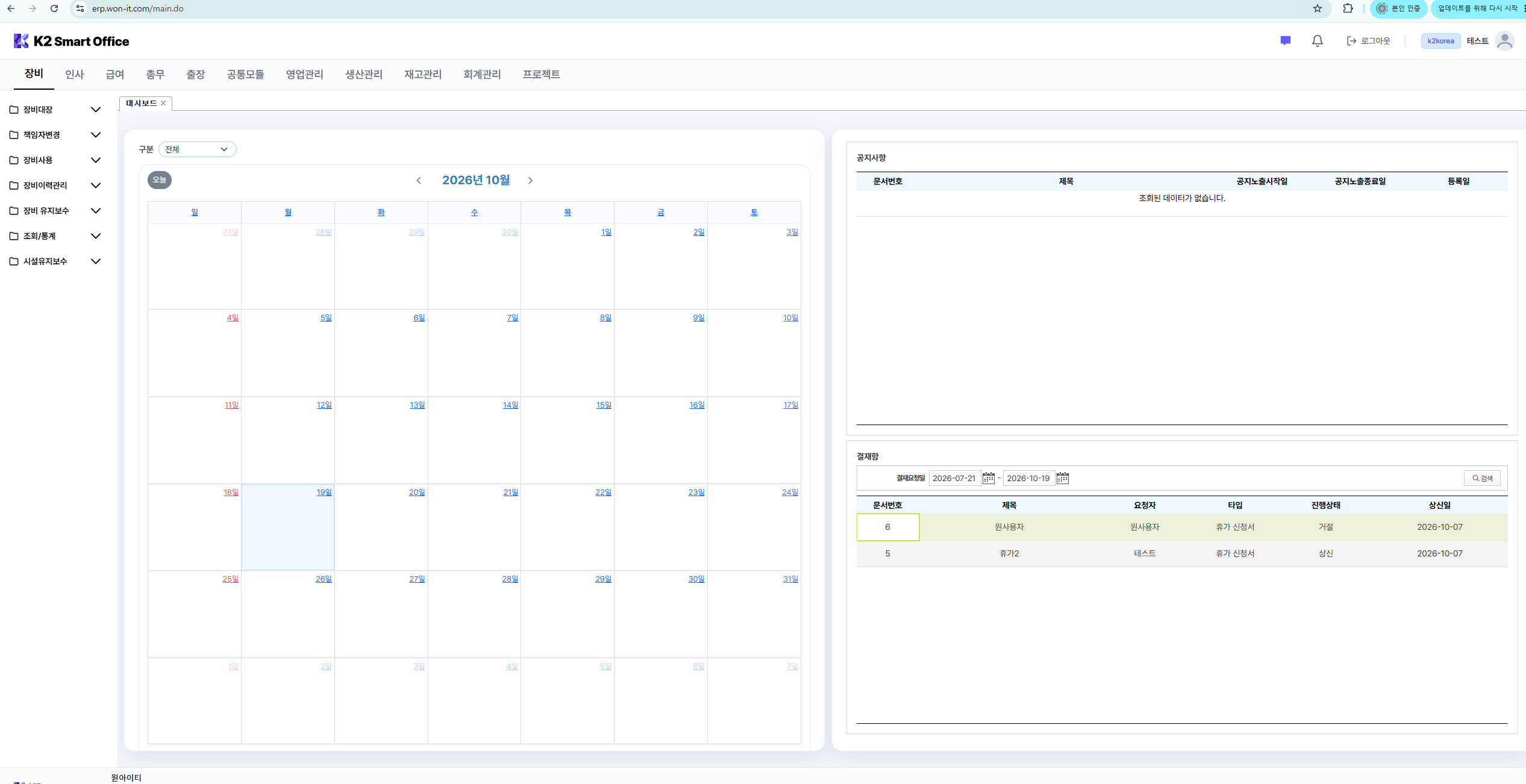The height and width of the screenshot is (784, 1526).
Task: Click the user profile avatar icon
Action: 1504,41
